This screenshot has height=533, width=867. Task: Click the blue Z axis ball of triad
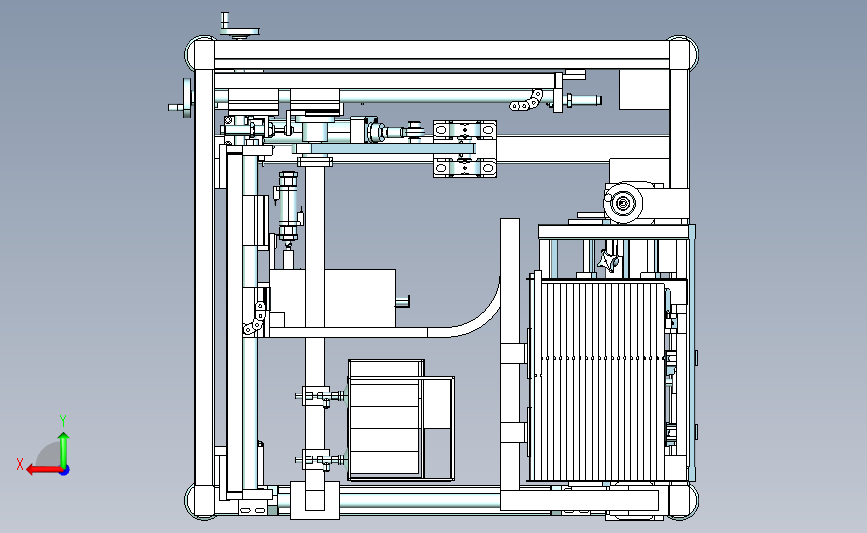[x=64, y=470]
